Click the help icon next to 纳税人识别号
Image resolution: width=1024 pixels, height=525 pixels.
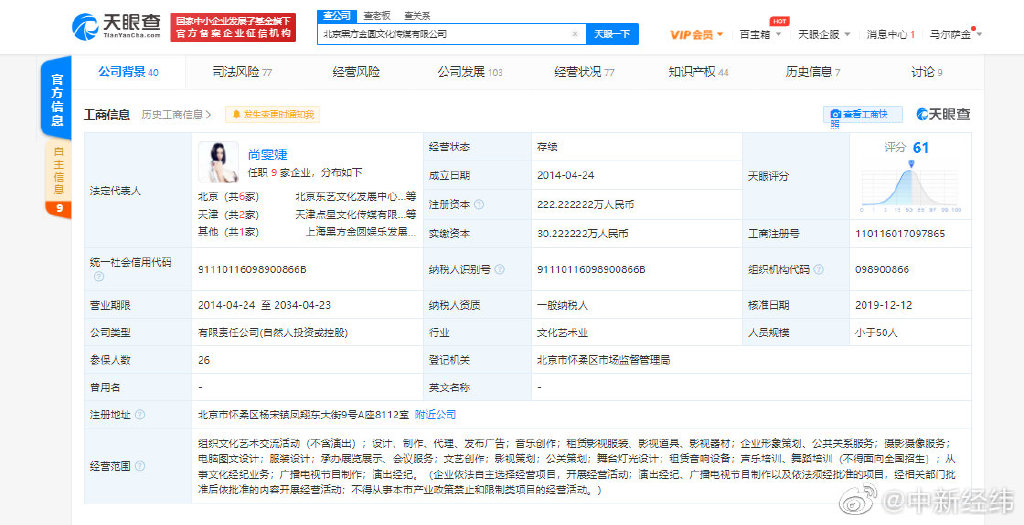[500, 269]
